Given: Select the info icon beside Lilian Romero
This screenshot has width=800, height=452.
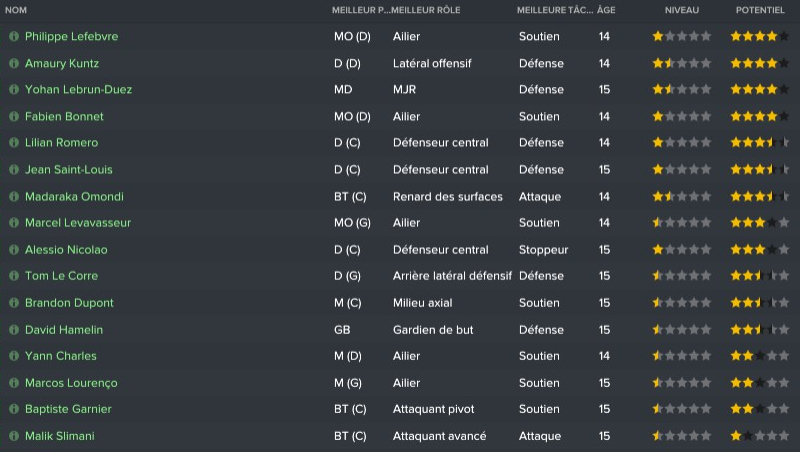Looking at the screenshot, I should click(14, 143).
